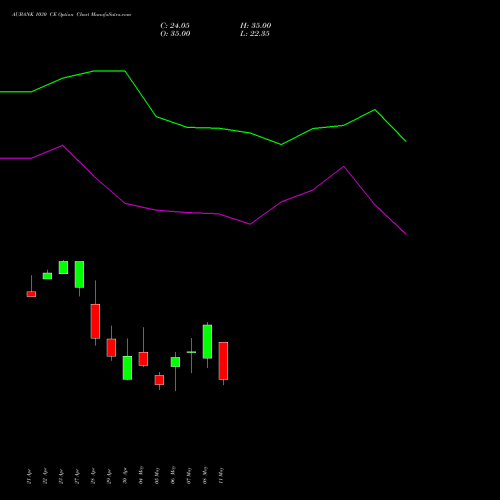Click the green candle above 06 May

175,362
